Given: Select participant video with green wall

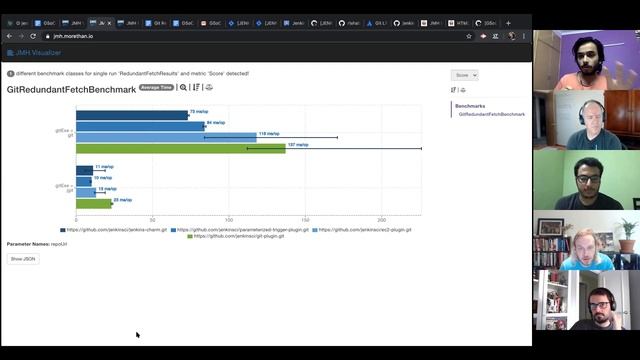Looking at the screenshot, I should click(x=586, y=180).
